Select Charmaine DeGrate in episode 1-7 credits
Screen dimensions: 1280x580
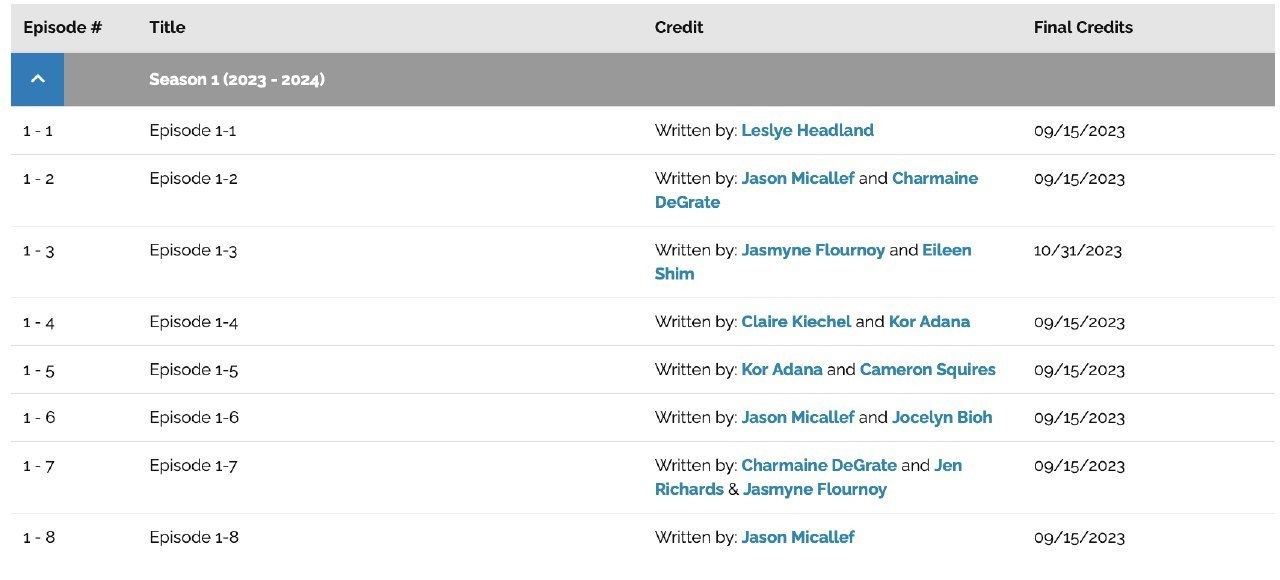point(819,466)
